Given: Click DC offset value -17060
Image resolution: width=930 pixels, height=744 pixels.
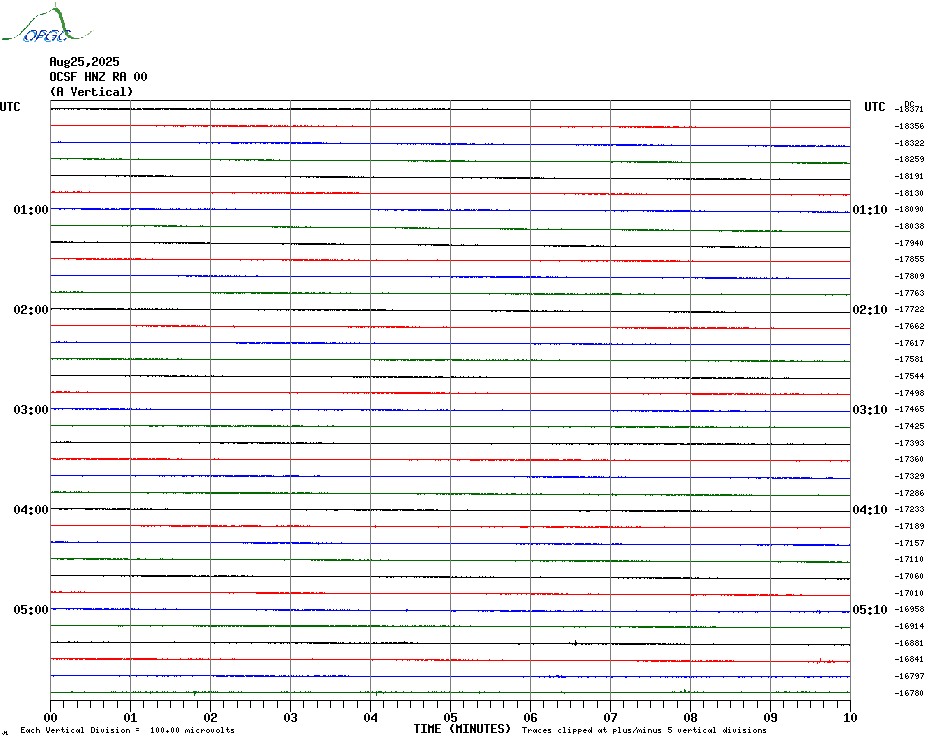Looking at the screenshot, I should (909, 576).
